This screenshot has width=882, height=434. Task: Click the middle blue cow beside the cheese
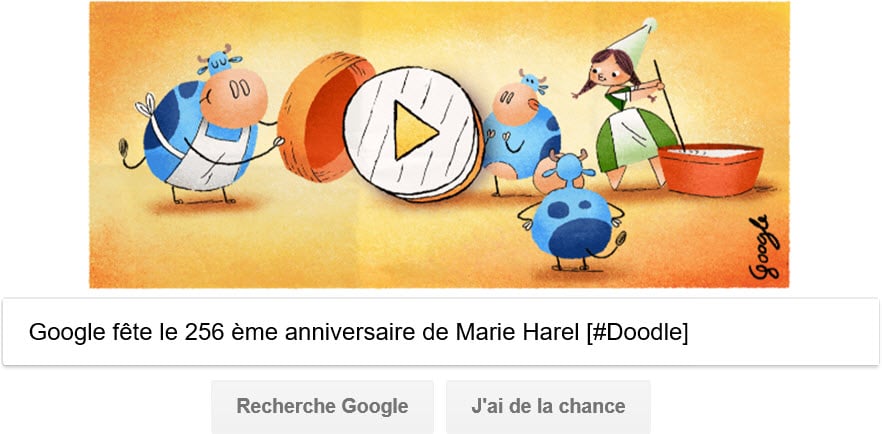(518, 133)
